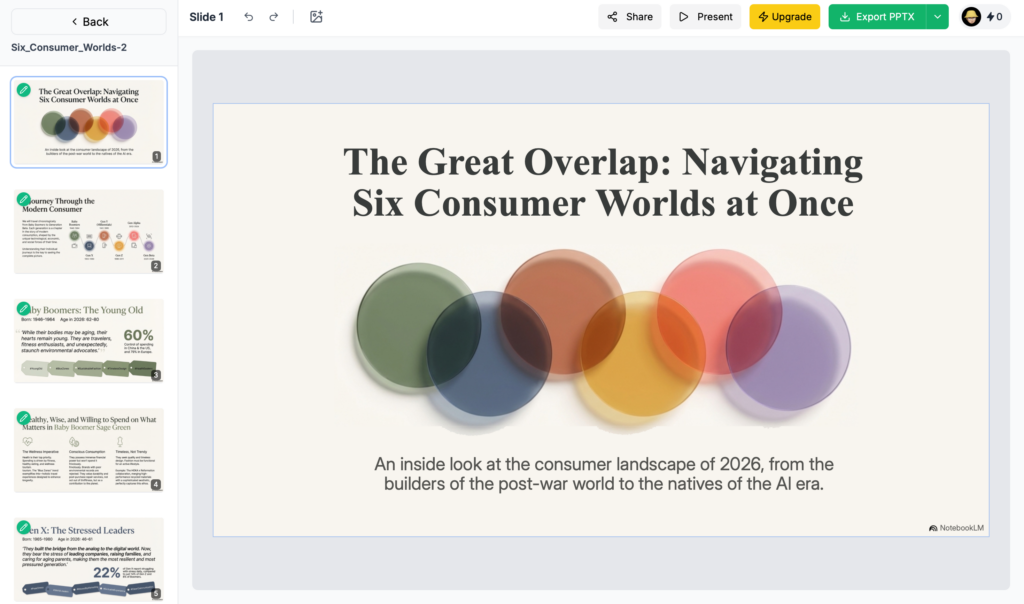Click the green edit badge on slide 1 thumbnail
Image resolution: width=1024 pixels, height=604 pixels.
click(24, 90)
